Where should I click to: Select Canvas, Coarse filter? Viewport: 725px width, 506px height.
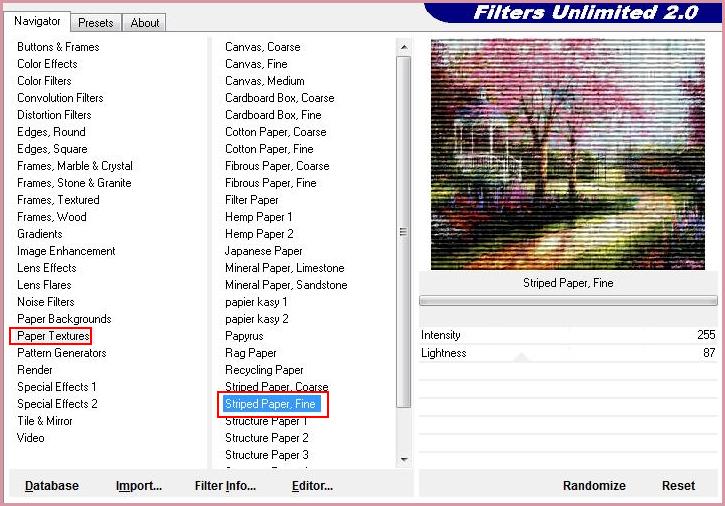[x=262, y=47]
